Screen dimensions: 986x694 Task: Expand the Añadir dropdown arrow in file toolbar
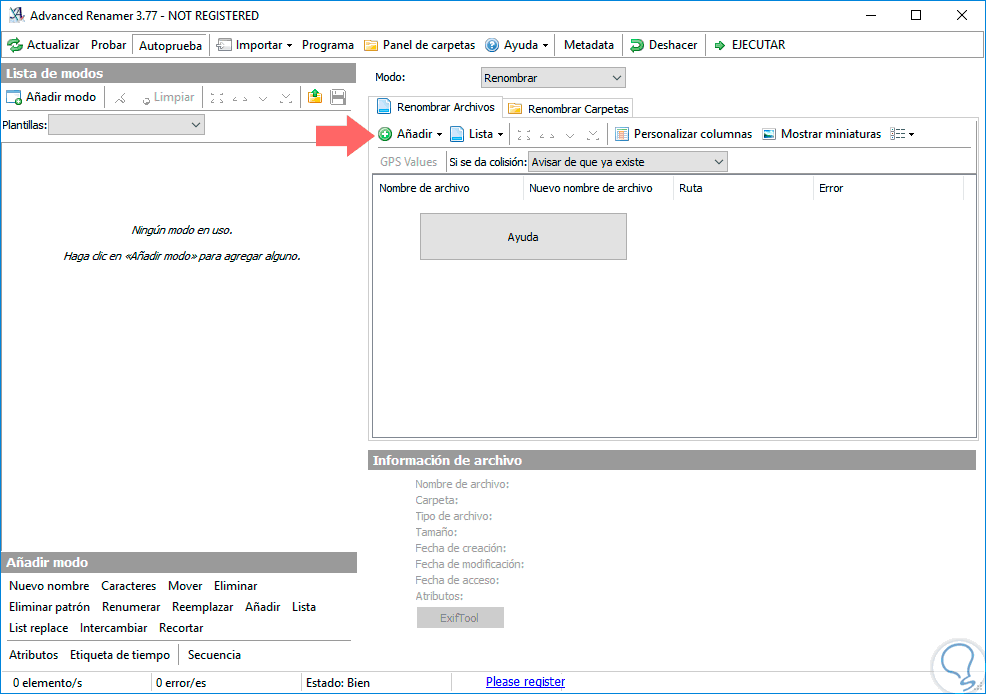[439, 135]
